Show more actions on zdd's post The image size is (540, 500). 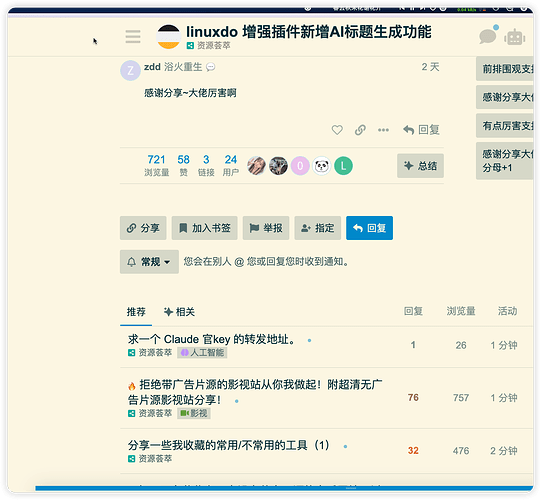click(383, 130)
